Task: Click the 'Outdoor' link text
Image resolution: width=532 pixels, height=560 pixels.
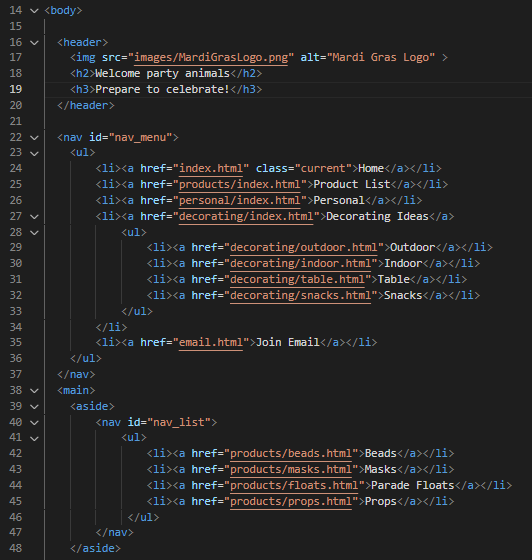Action: coord(412,247)
